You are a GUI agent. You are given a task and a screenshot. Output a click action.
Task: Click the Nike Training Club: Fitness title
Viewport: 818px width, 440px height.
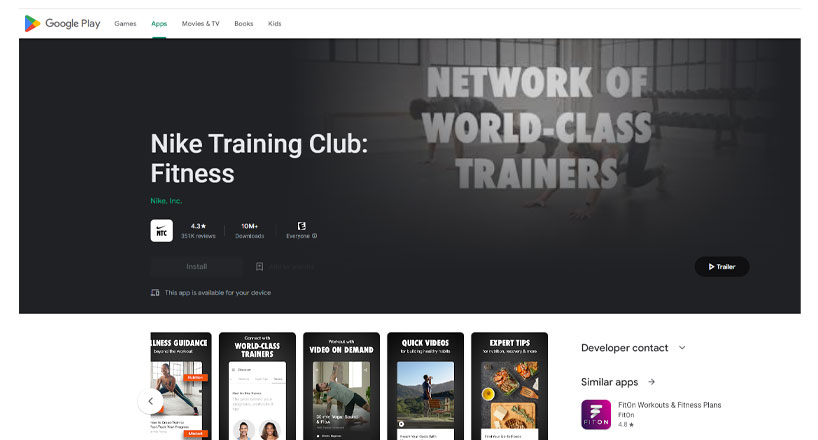[x=259, y=159]
